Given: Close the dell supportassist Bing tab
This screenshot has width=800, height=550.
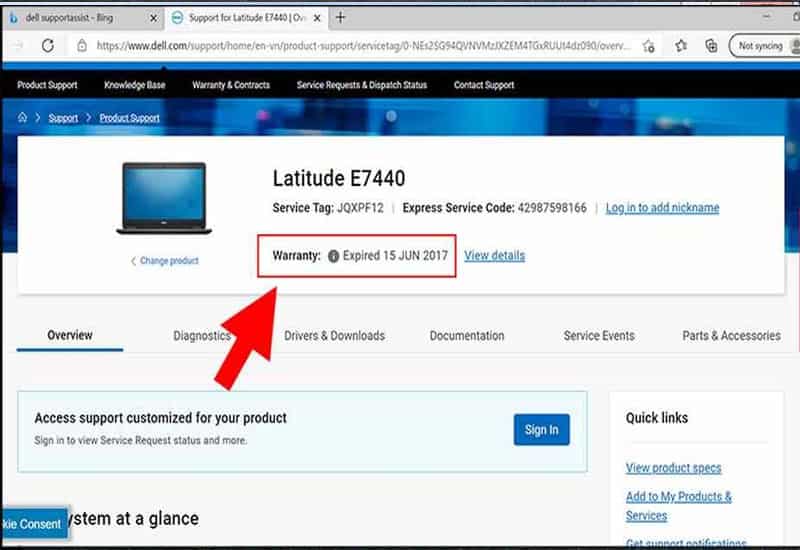Looking at the screenshot, I should pyautogui.click(x=151, y=18).
